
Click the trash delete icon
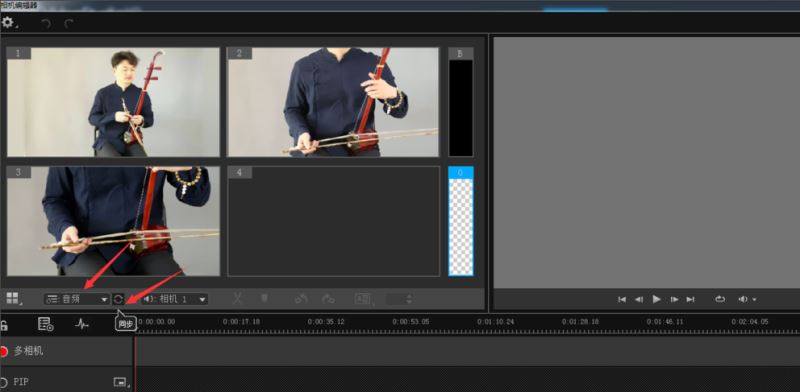pyautogui.click(x=264, y=299)
